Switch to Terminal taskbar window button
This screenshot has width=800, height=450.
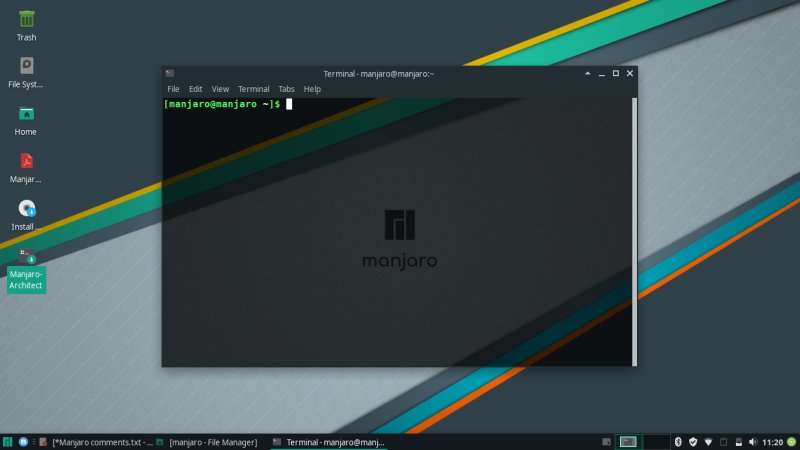(329, 442)
